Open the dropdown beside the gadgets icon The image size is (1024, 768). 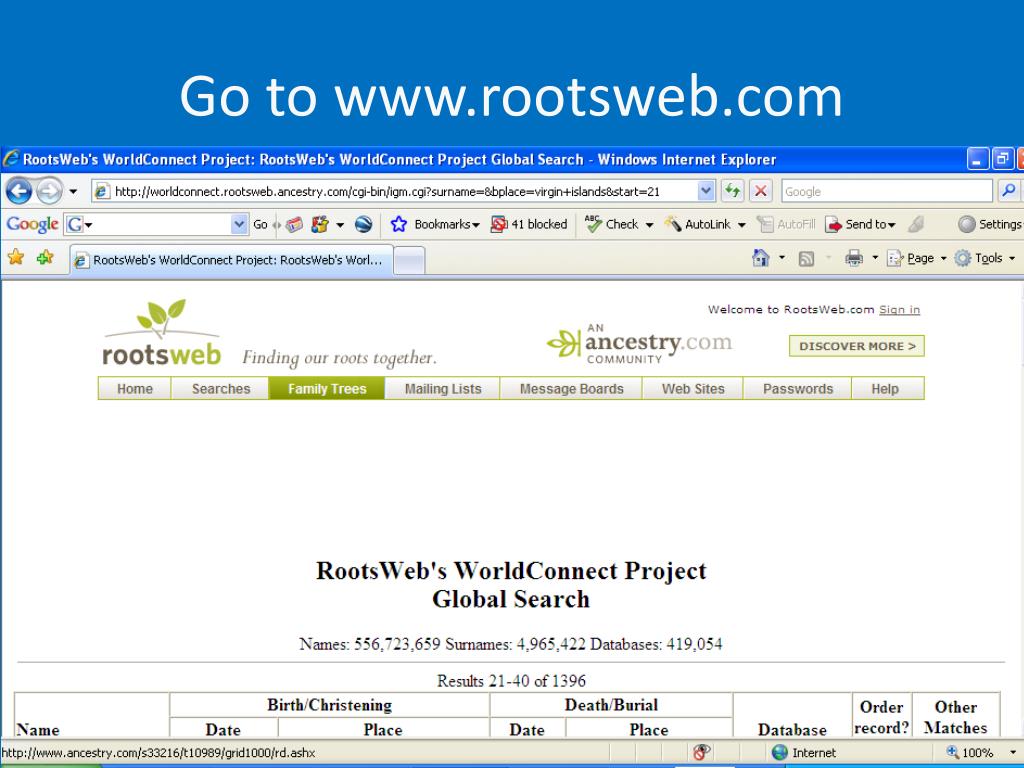[x=340, y=225]
